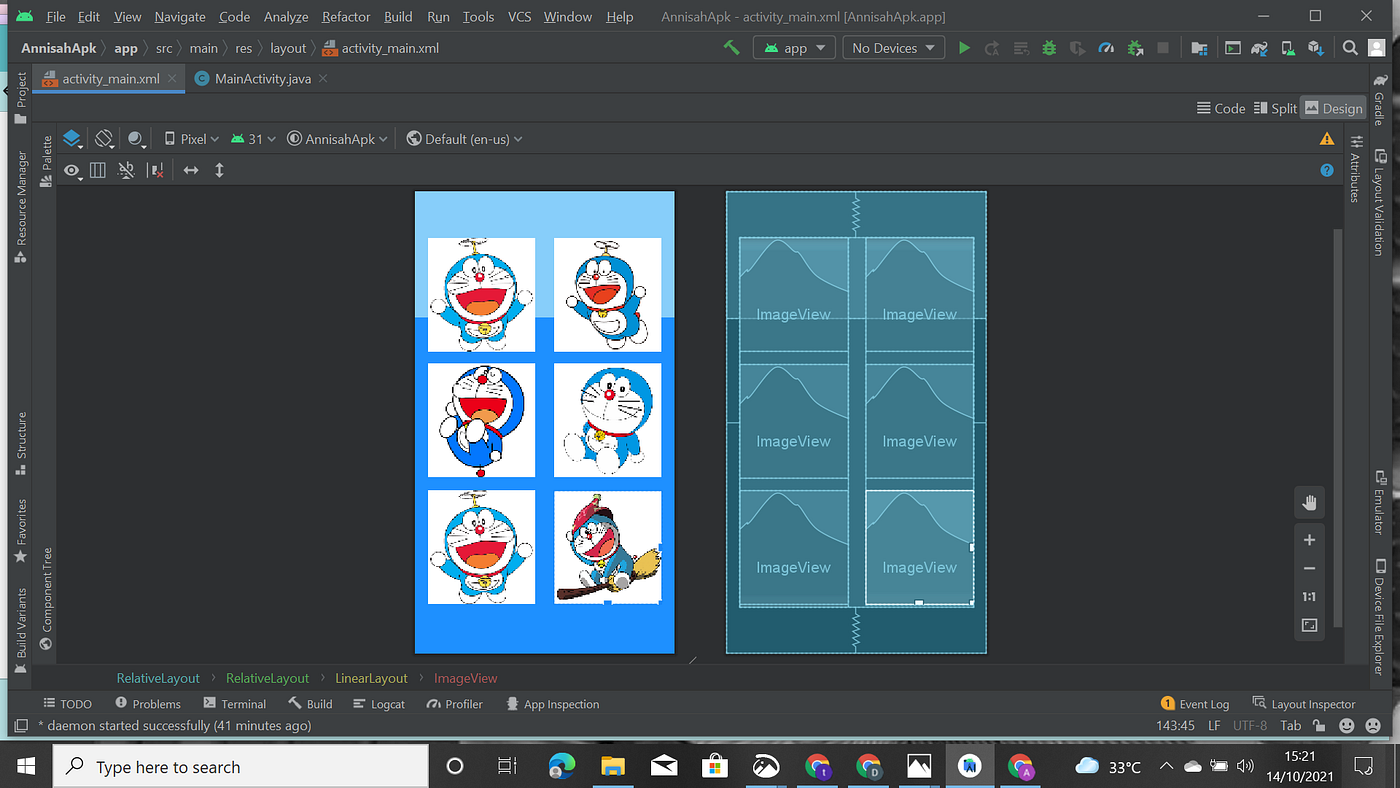Open the Profile app gauge icon

[1106, 47]
